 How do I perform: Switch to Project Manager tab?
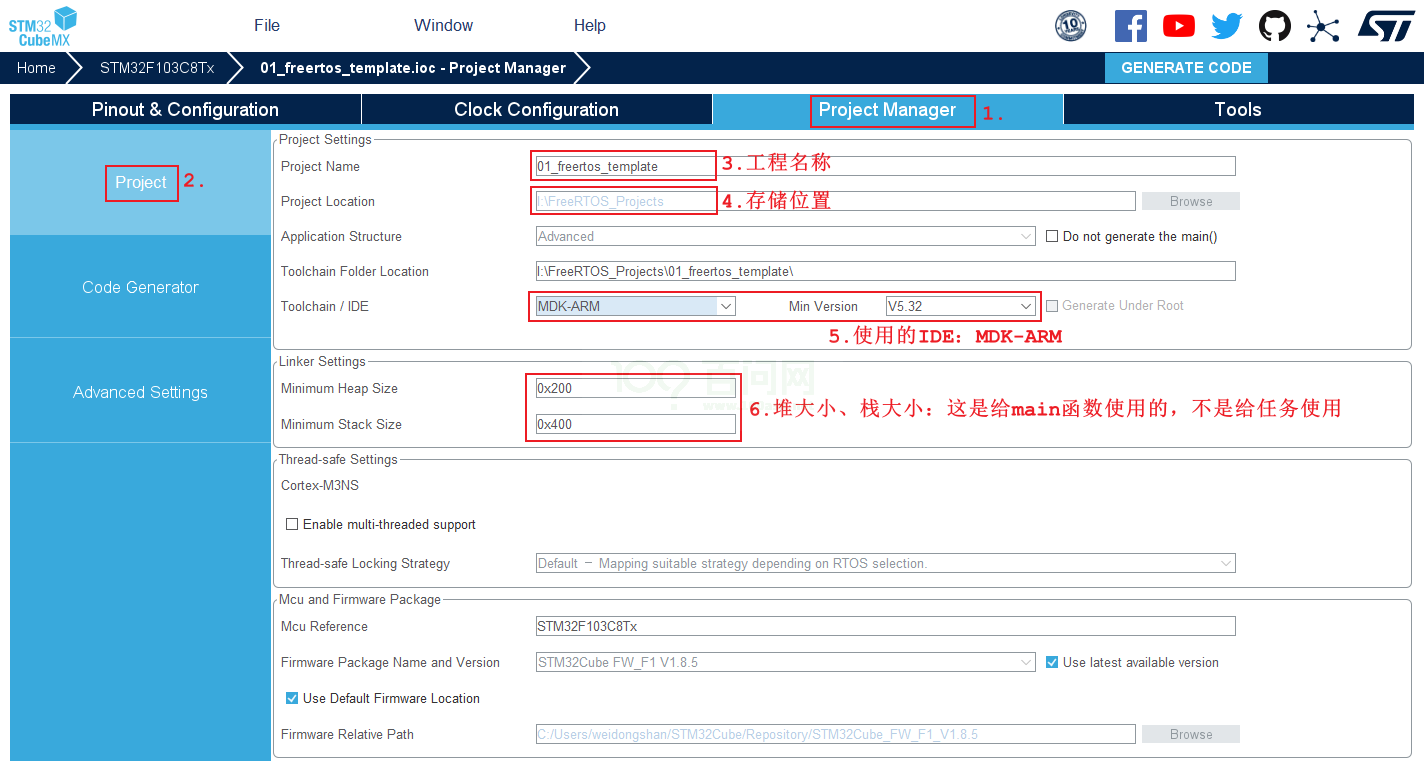pyautogui.click(x=888, y=110)
